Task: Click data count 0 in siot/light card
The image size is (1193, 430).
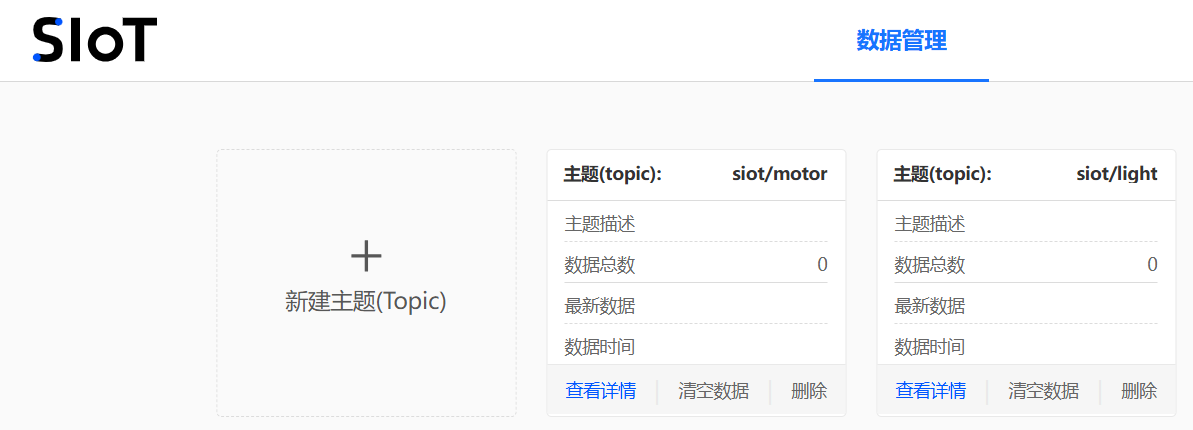Action: (x=1153, y=265)
